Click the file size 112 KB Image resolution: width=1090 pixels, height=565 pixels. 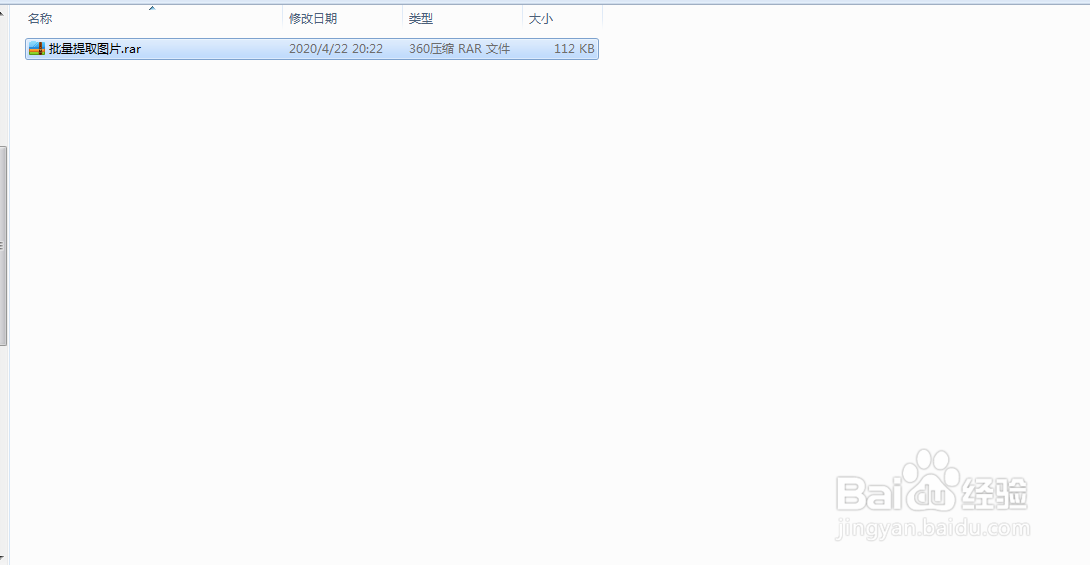pos(574,49)
